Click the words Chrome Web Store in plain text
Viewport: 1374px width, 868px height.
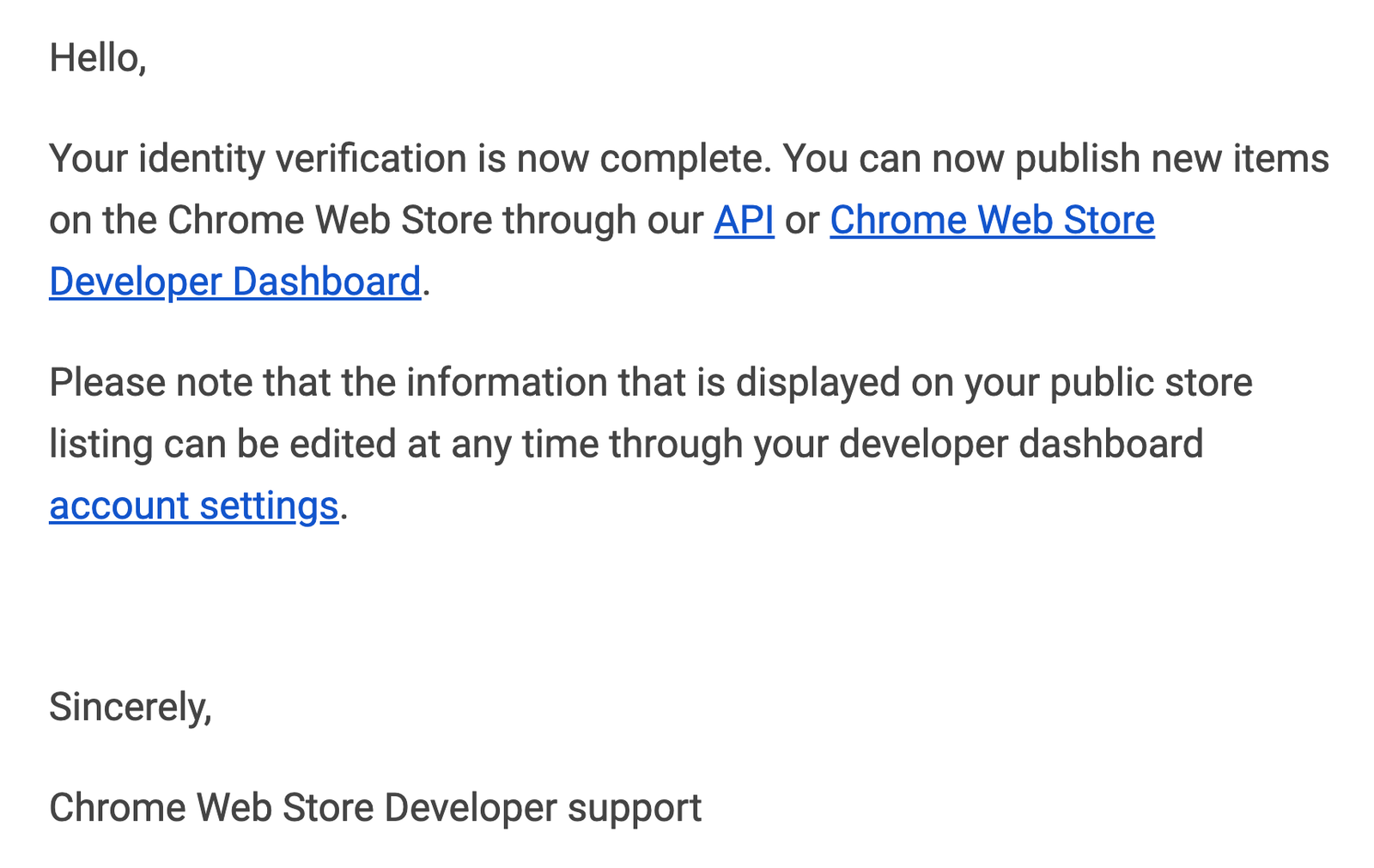326,220
